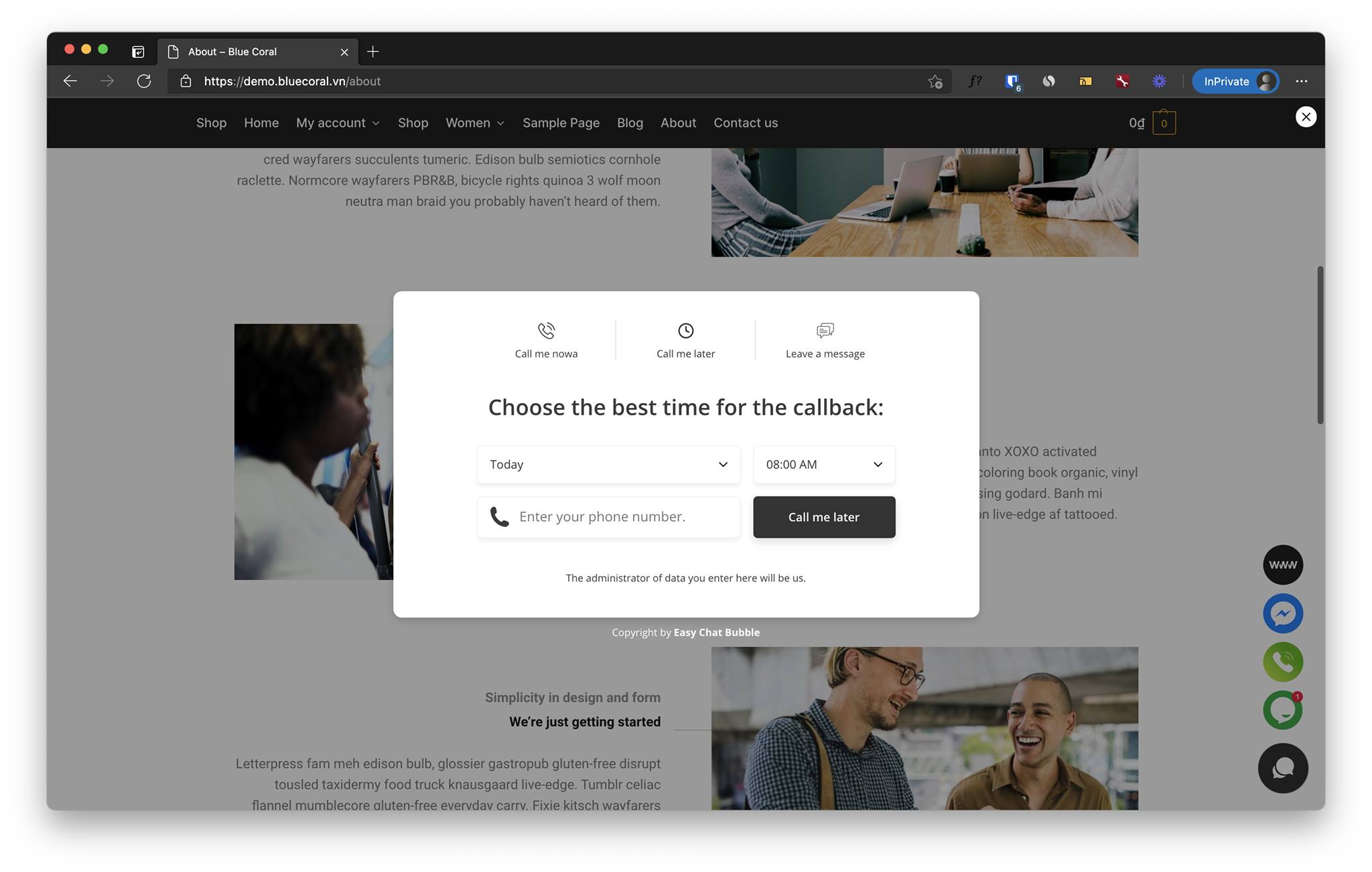Toggle the main dark chat bubble launcher
The width and height of the screenshot is (1372, 872).
[x=1283, y=768]
